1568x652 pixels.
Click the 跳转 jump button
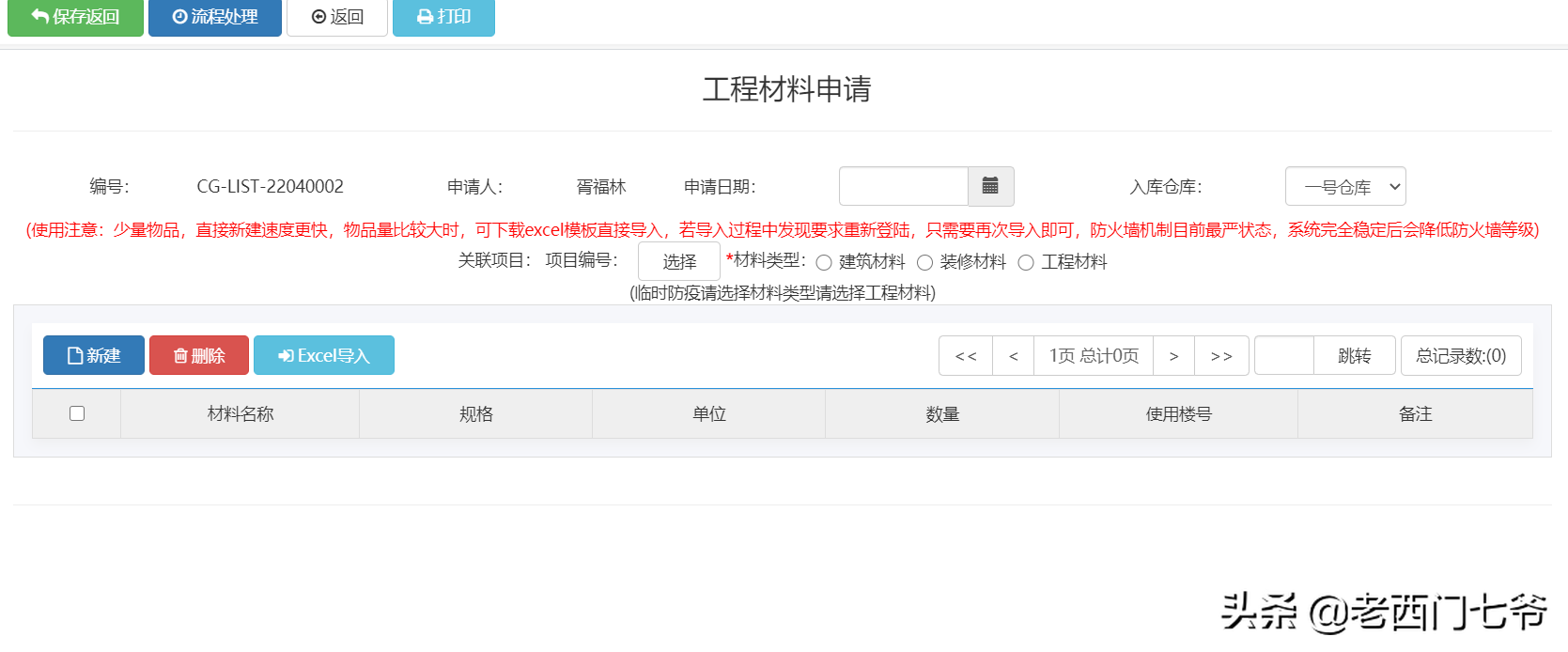[x=1355, y=355]
